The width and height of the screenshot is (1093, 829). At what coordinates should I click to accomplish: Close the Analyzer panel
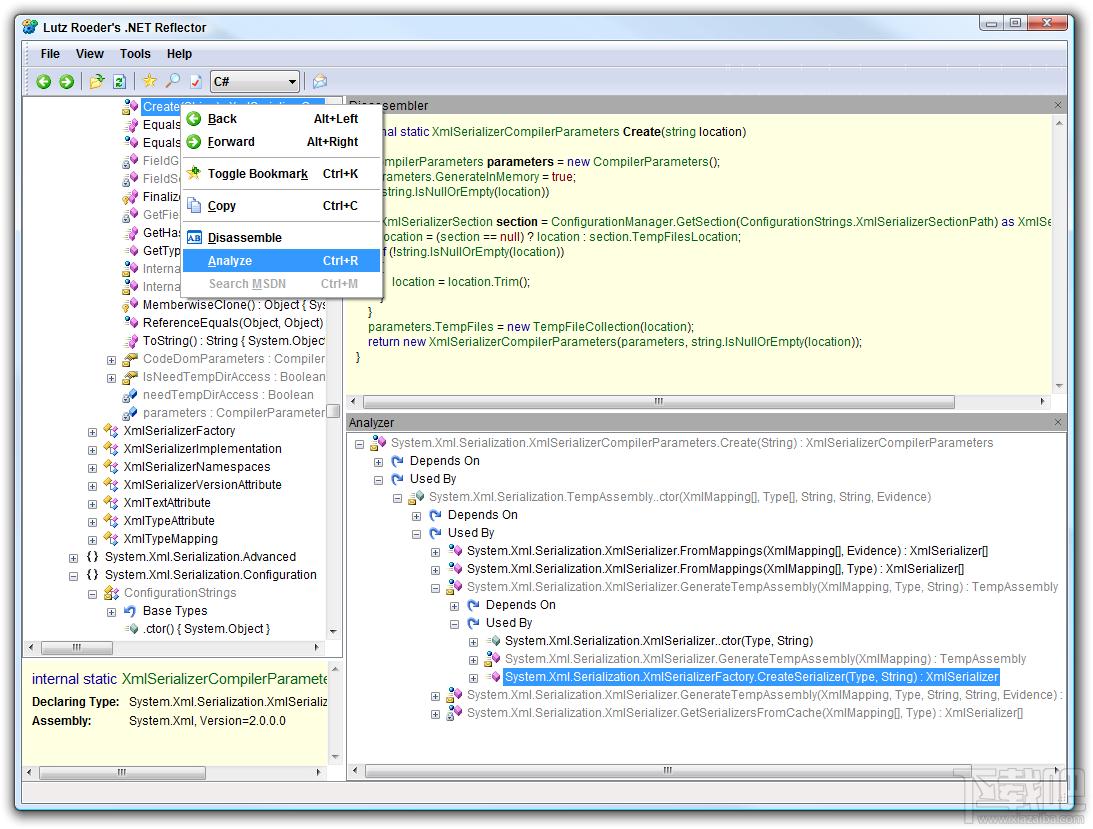[x=1057, y=423]
